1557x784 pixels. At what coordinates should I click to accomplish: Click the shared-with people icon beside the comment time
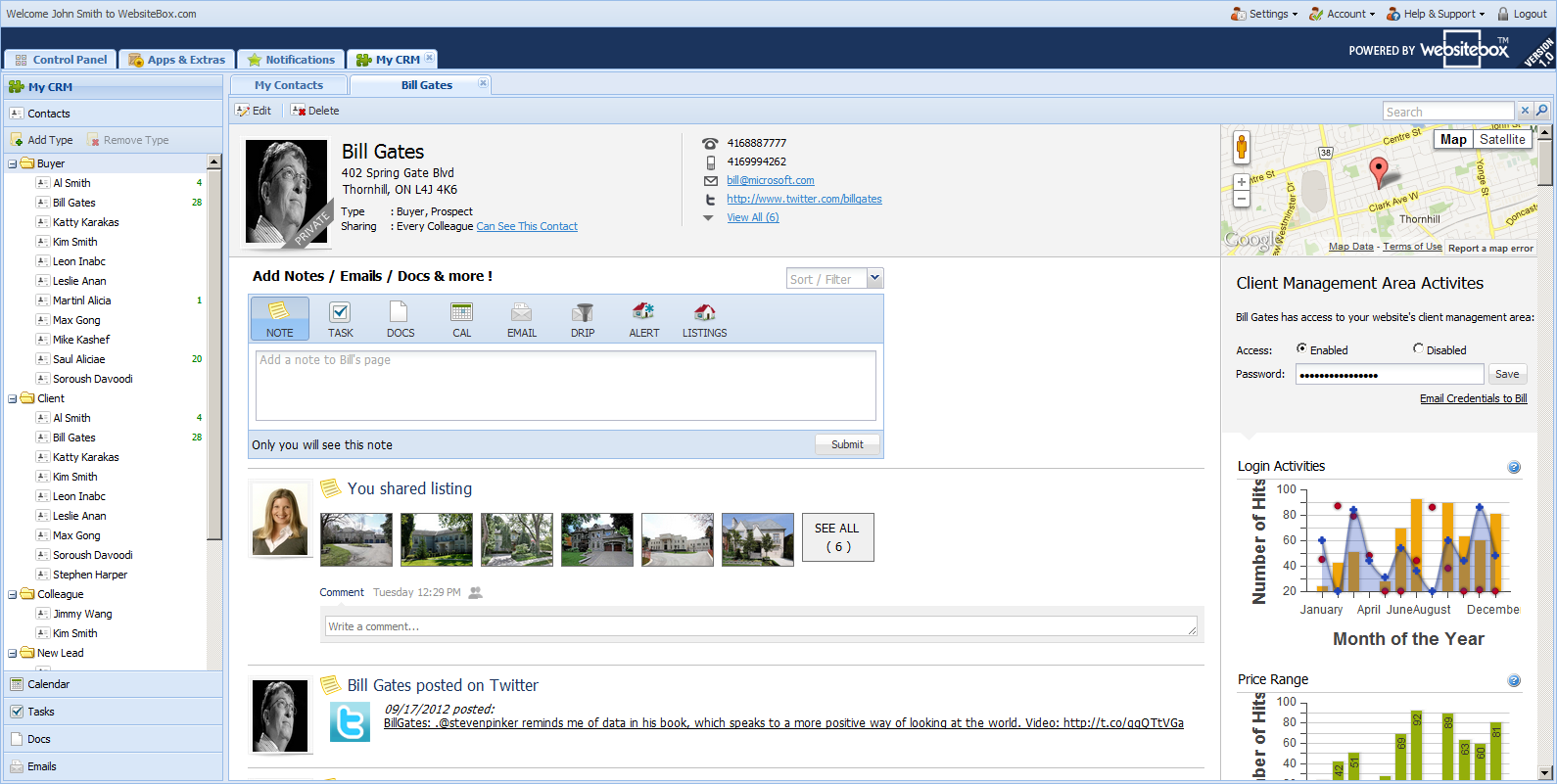tap(476, 592)
